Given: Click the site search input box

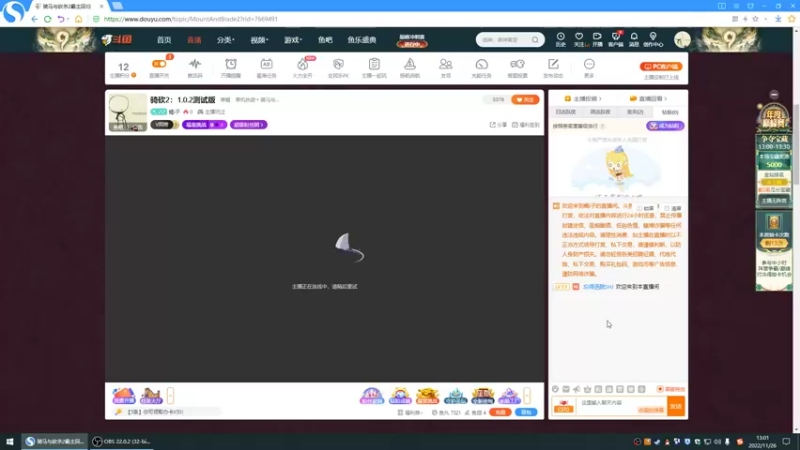Looking at the screenshot, I should (505, 40).
